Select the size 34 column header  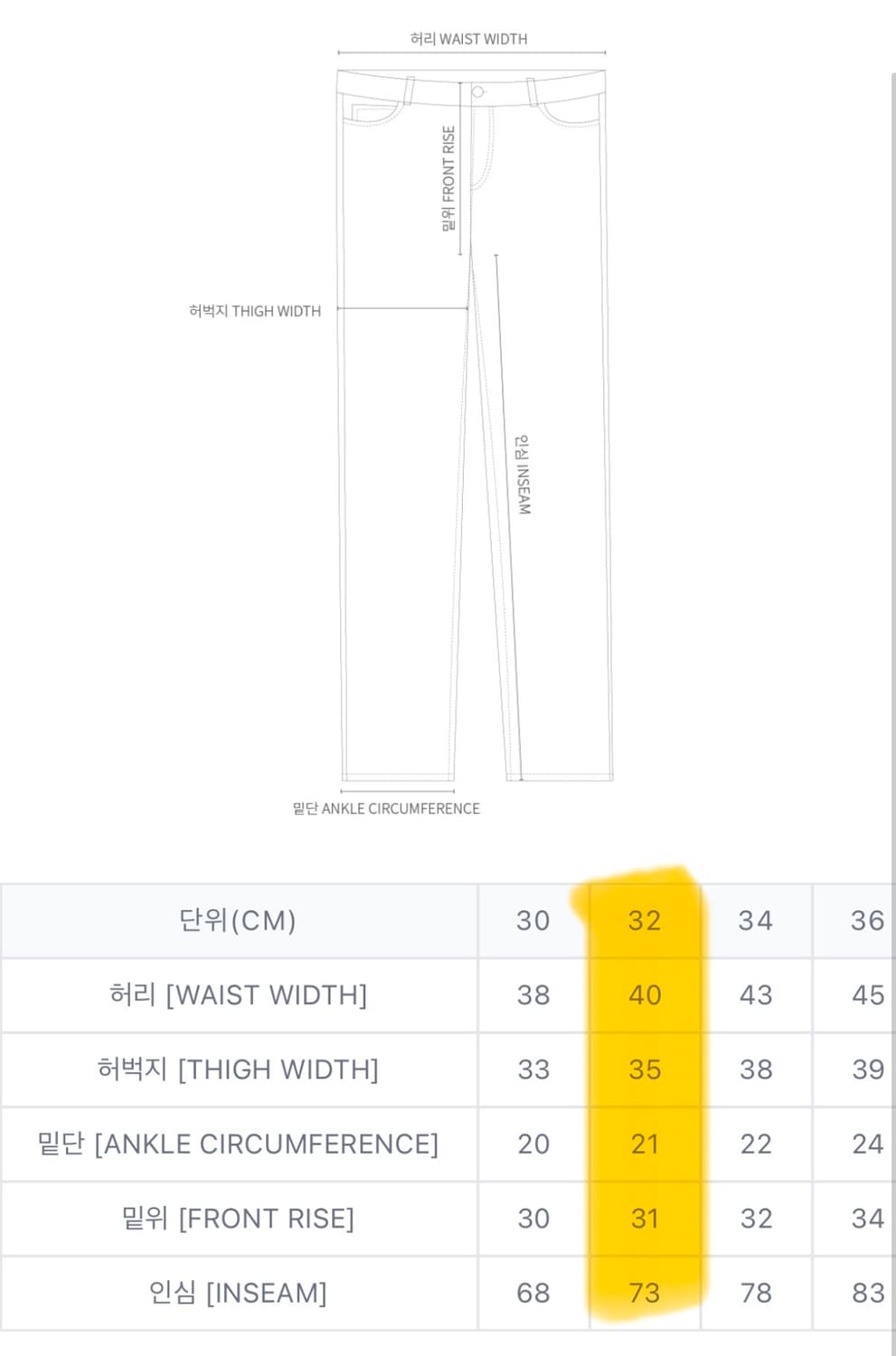[756, 920]
